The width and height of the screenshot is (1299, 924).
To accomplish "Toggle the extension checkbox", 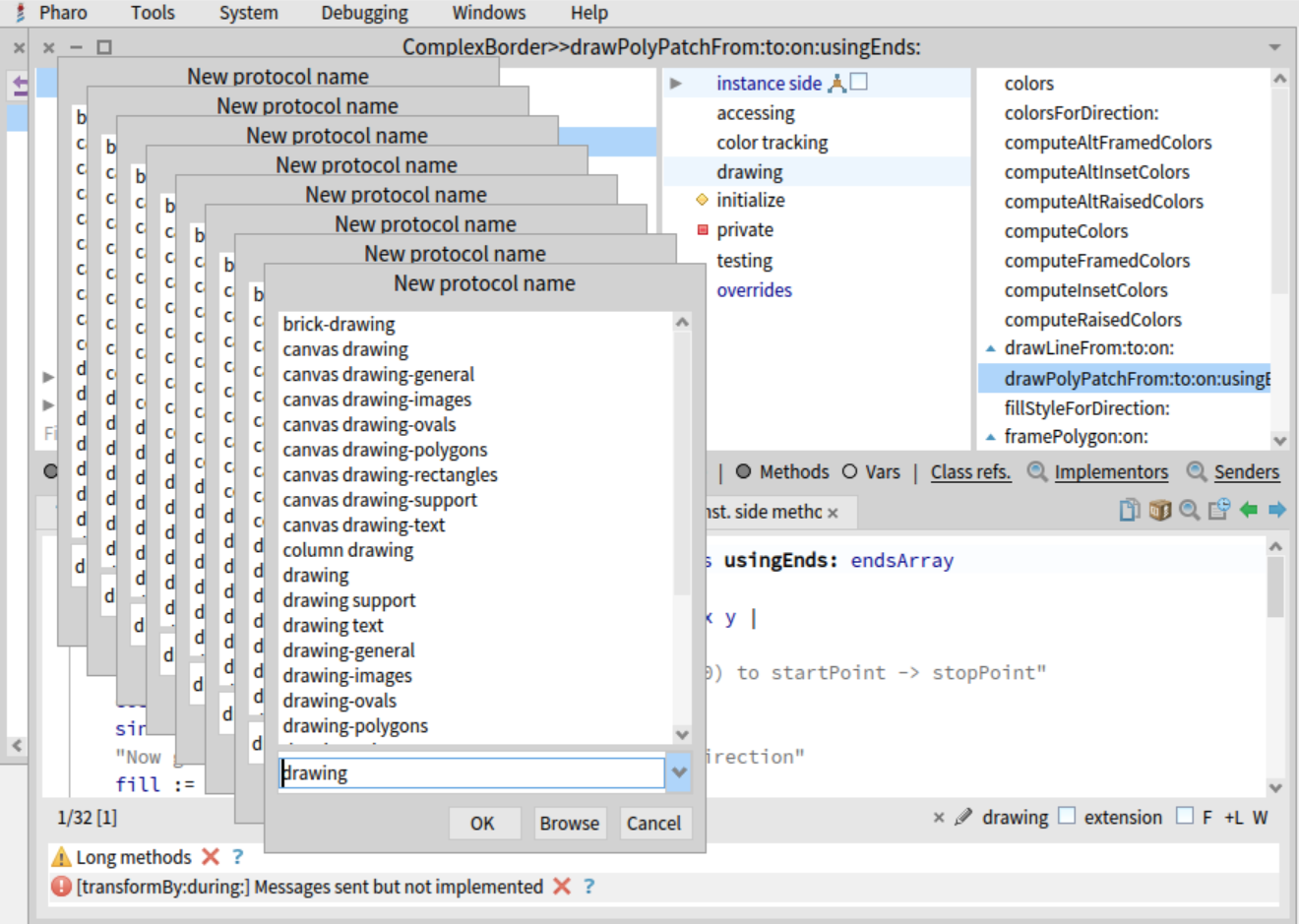I will 1067,816.
